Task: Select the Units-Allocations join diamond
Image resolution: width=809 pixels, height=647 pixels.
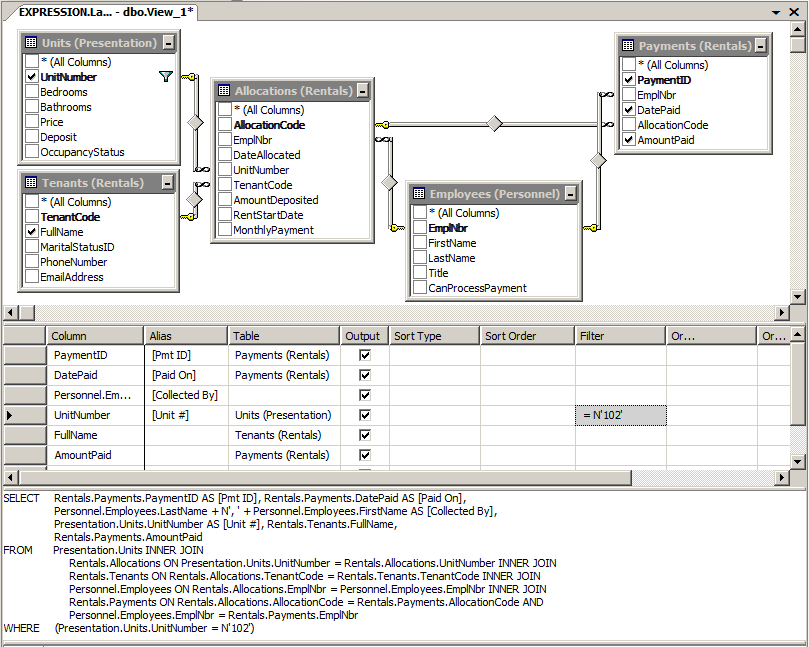Action: [195, 122]
